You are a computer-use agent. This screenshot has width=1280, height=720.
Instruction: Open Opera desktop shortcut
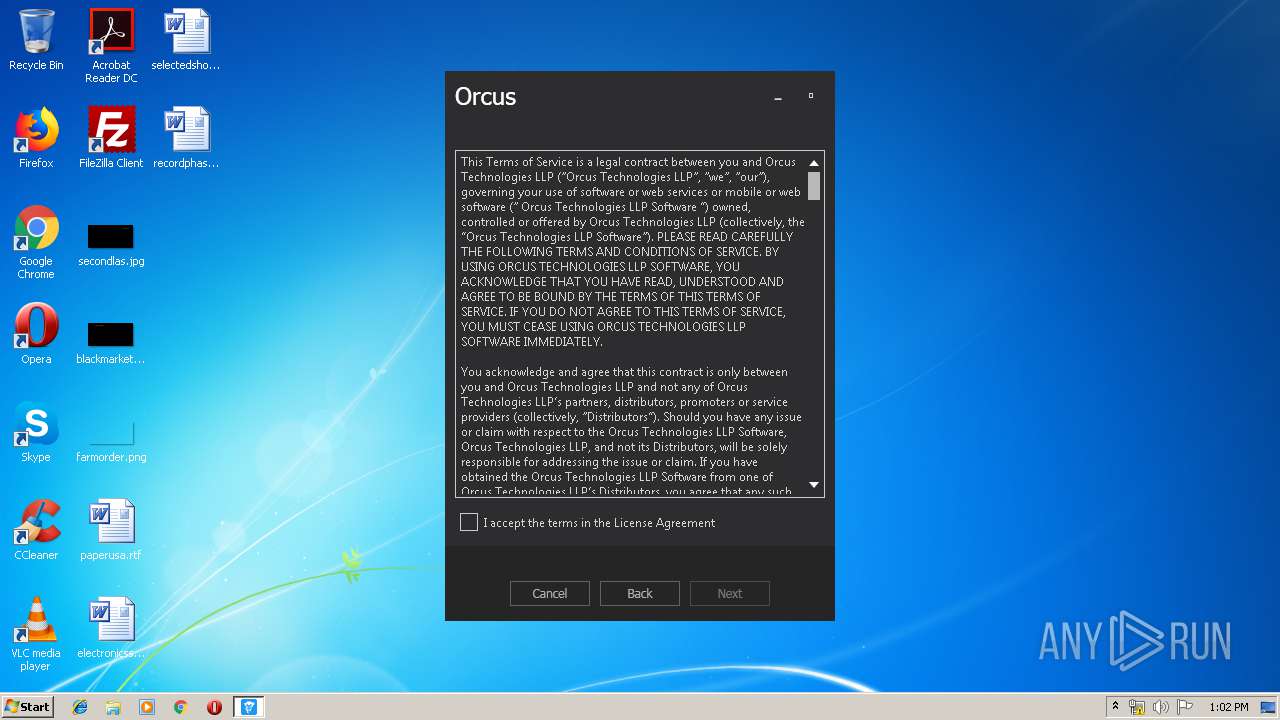[36, 335]
